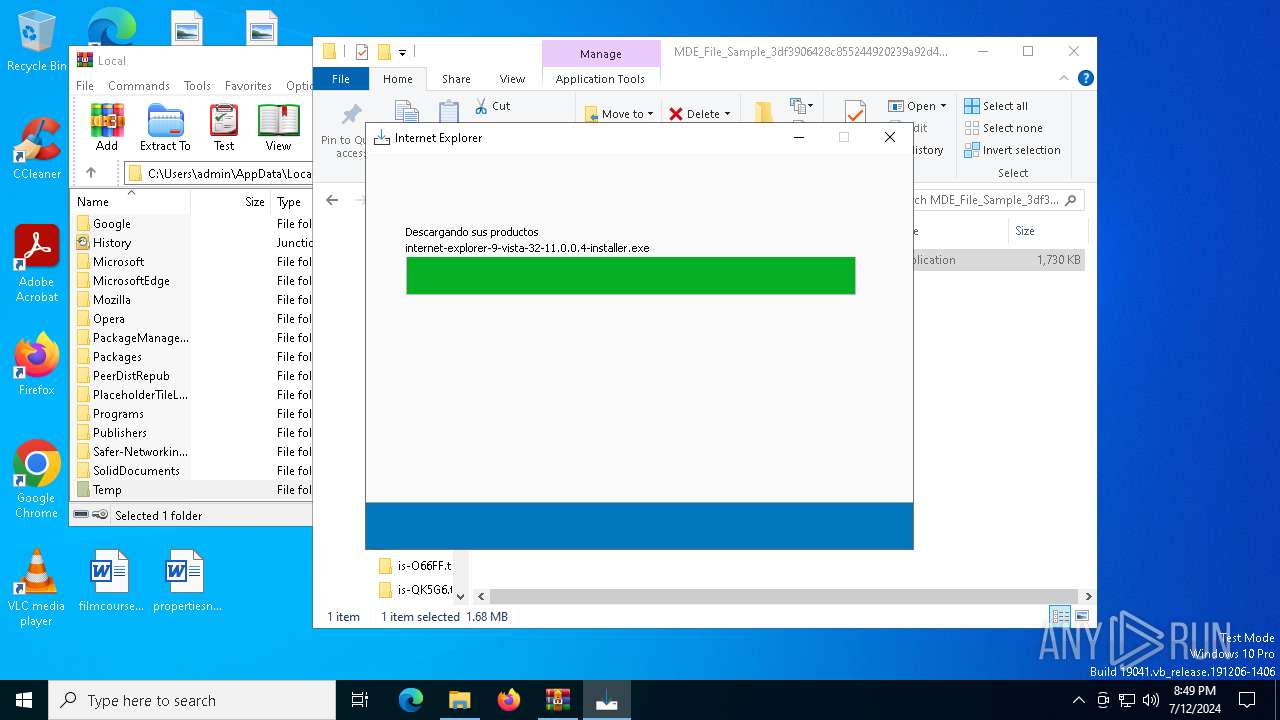Open Microsoft Edge from the taskbar
The width and height of the screenshot is (1280, 720).
point(411,700)
